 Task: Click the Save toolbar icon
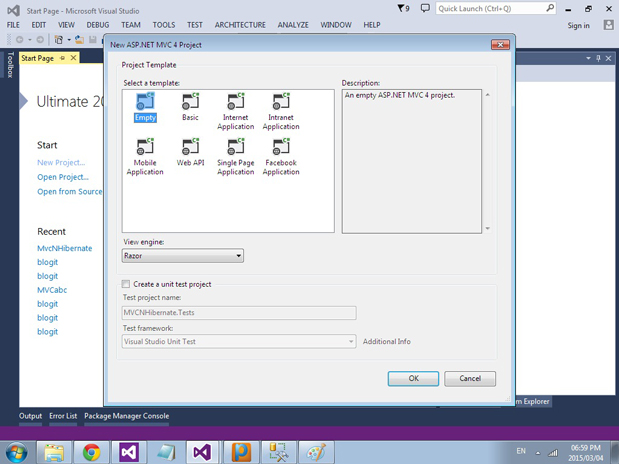point(93,39)
